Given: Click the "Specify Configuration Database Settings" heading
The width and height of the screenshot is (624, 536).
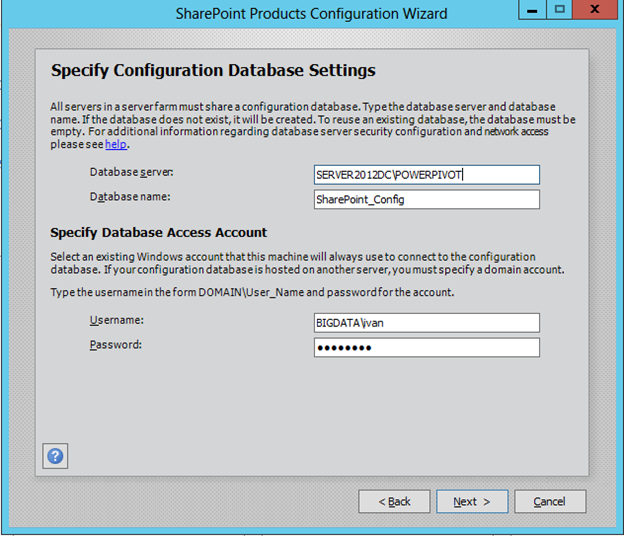Looking at the screenshot, I should [213, 71].
